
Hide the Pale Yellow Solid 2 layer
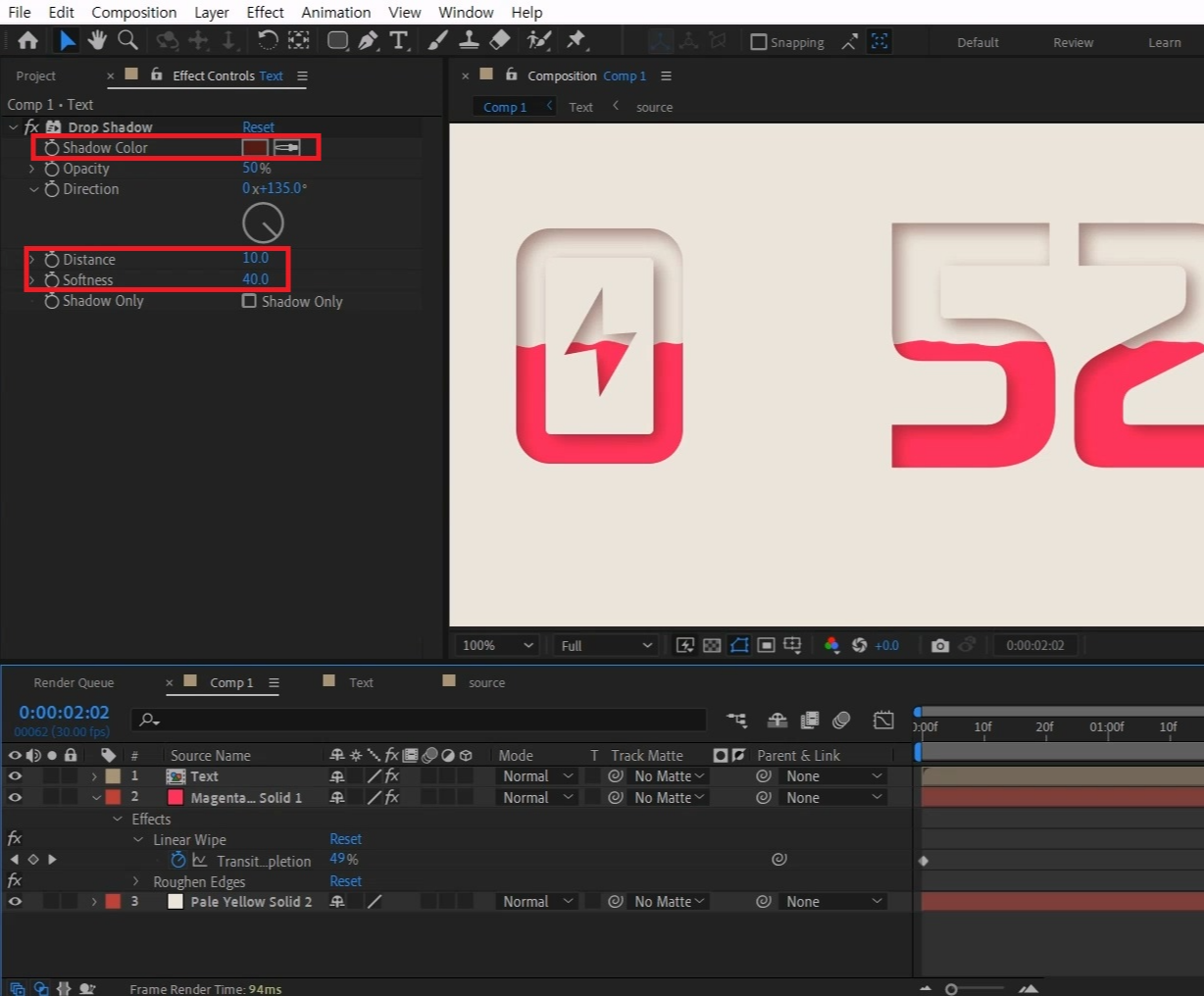point(15,902)
